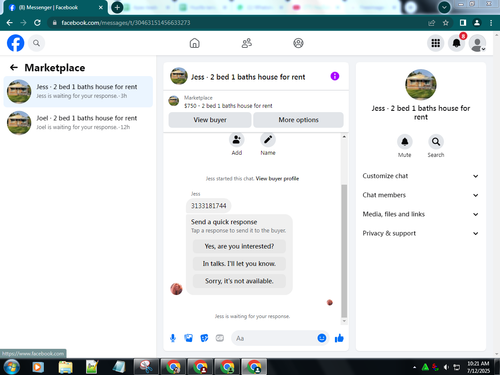Click the chat scrollbar thumb

(344, 251)
